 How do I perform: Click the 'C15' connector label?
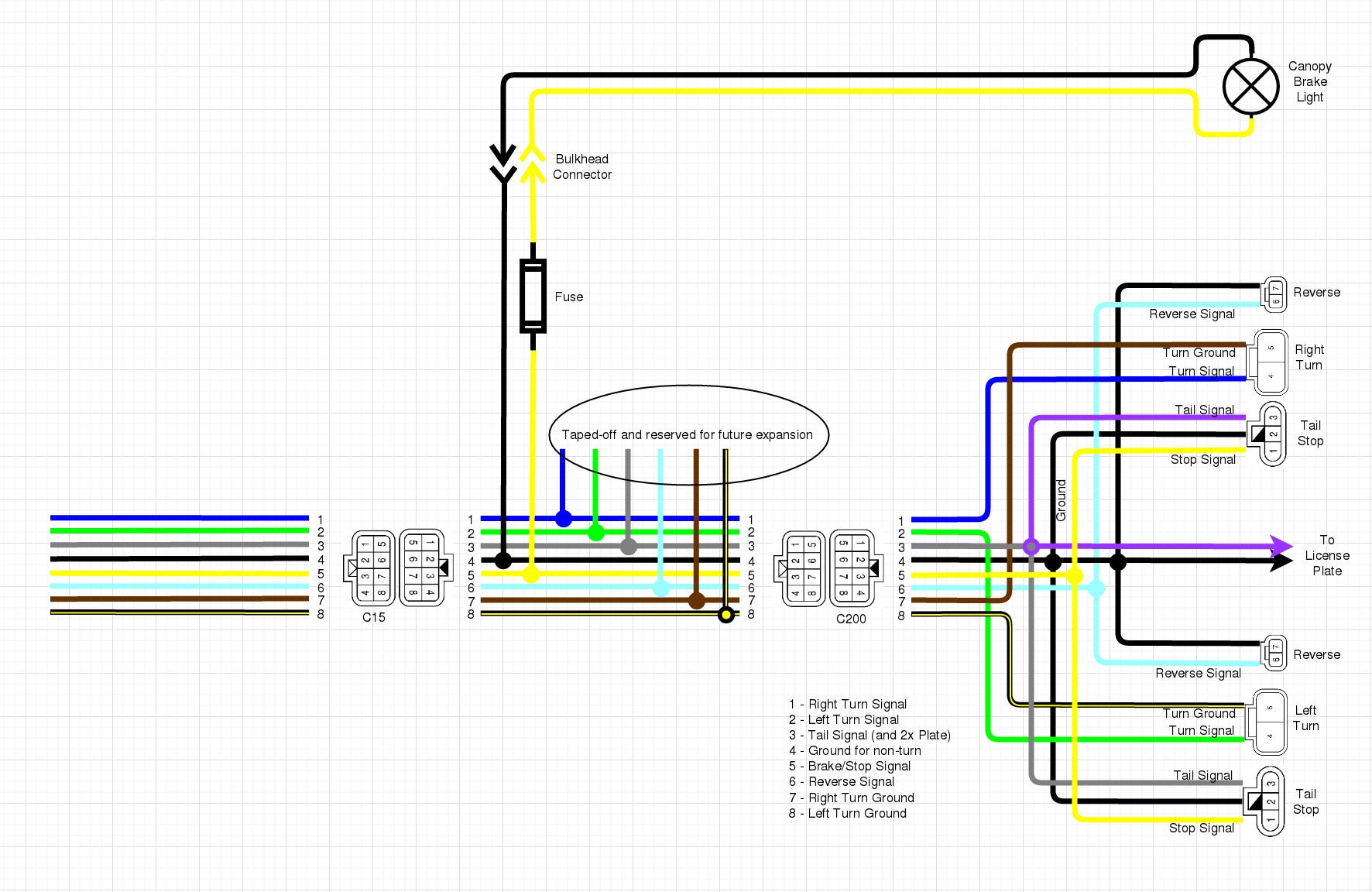pos(374,617)
